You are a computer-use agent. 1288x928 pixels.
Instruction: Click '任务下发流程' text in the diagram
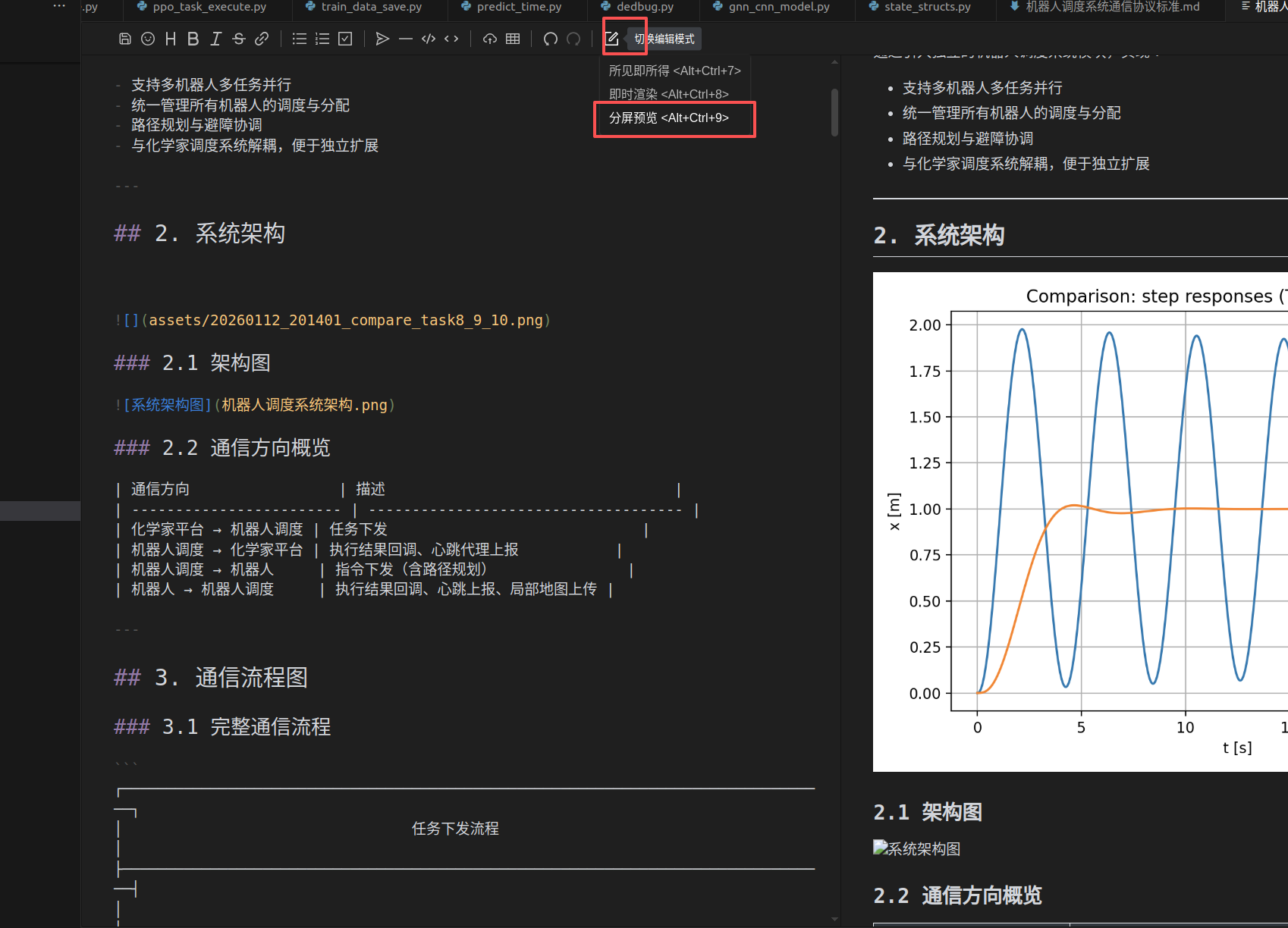pyautogui.click(x=455, y=829)
